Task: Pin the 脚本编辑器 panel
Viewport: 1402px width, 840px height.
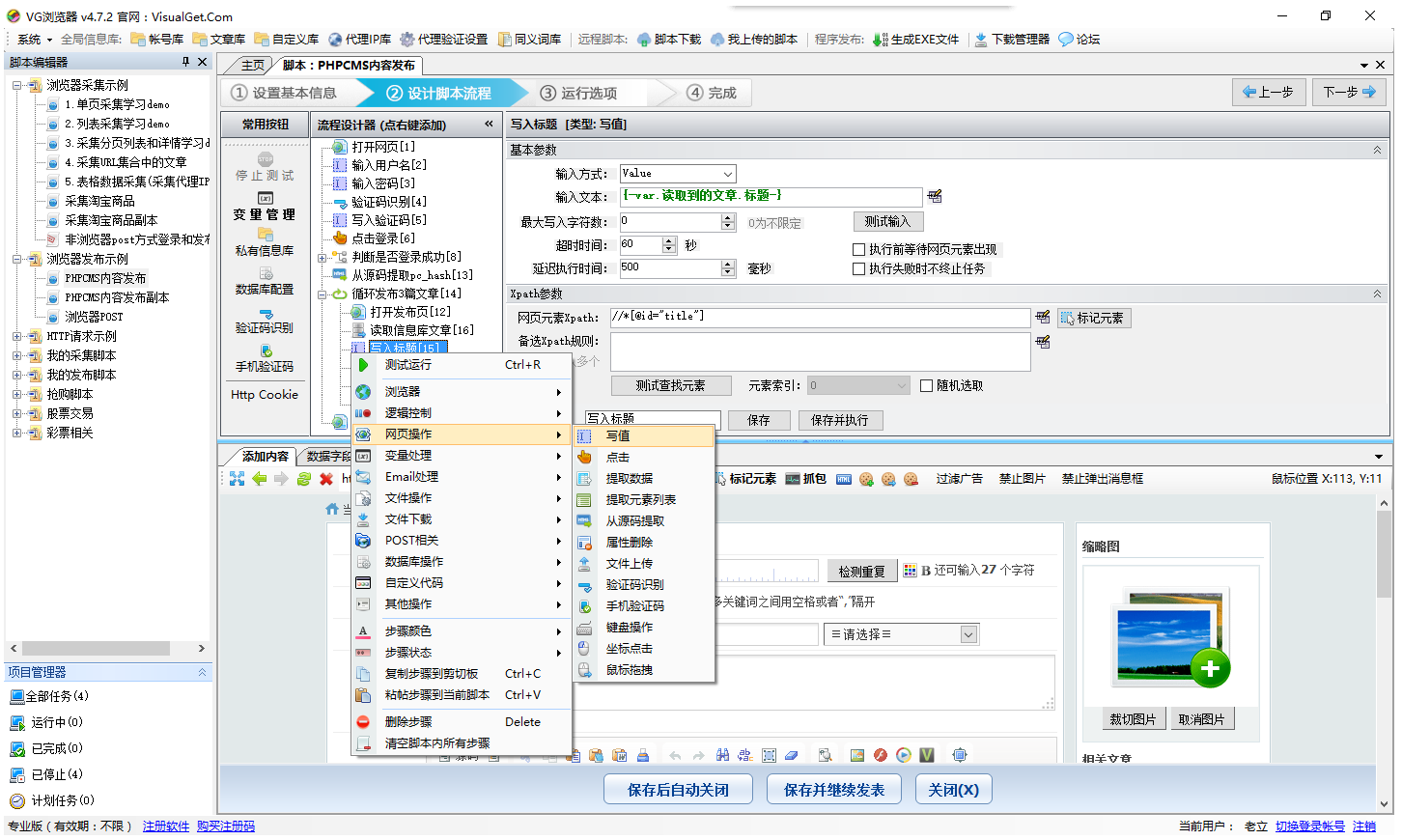Action: point(185,62)
